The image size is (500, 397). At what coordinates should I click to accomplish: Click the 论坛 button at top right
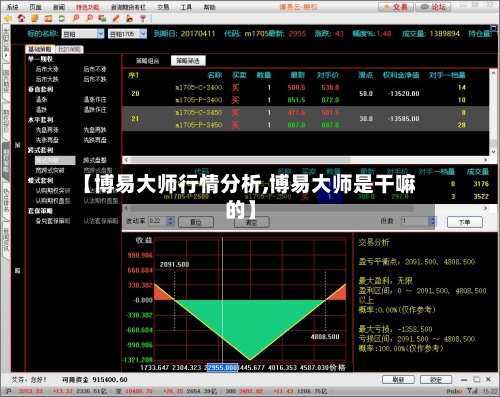point(434,7)
